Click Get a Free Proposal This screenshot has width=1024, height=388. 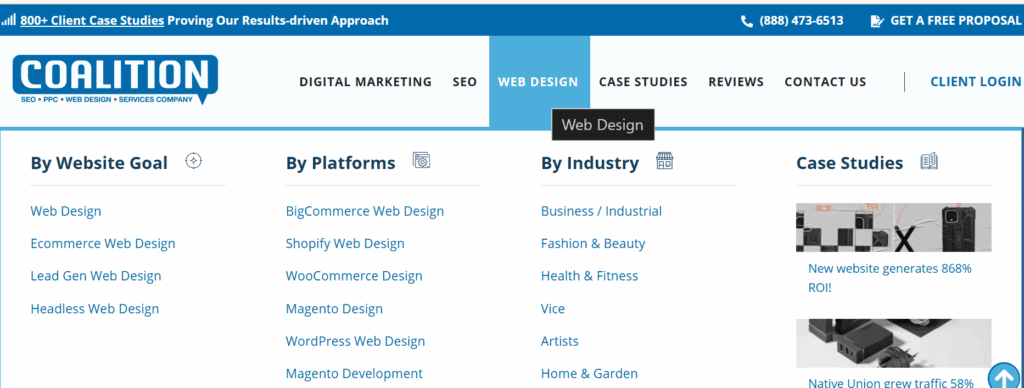click(955, 21)
